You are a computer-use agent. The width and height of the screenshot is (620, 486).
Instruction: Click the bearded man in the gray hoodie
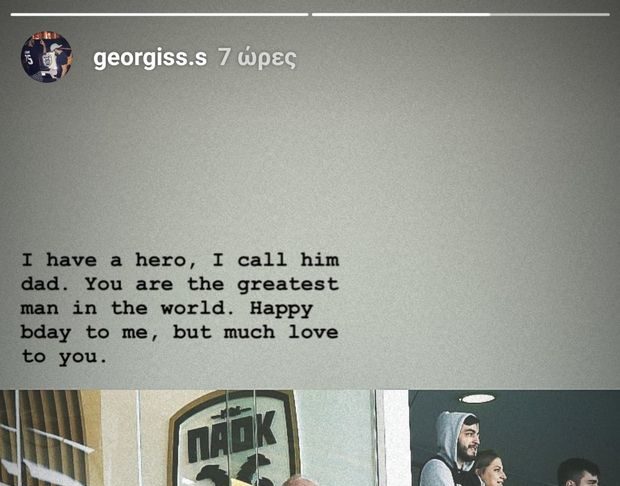pyautogui.click(x=452, y=449)
